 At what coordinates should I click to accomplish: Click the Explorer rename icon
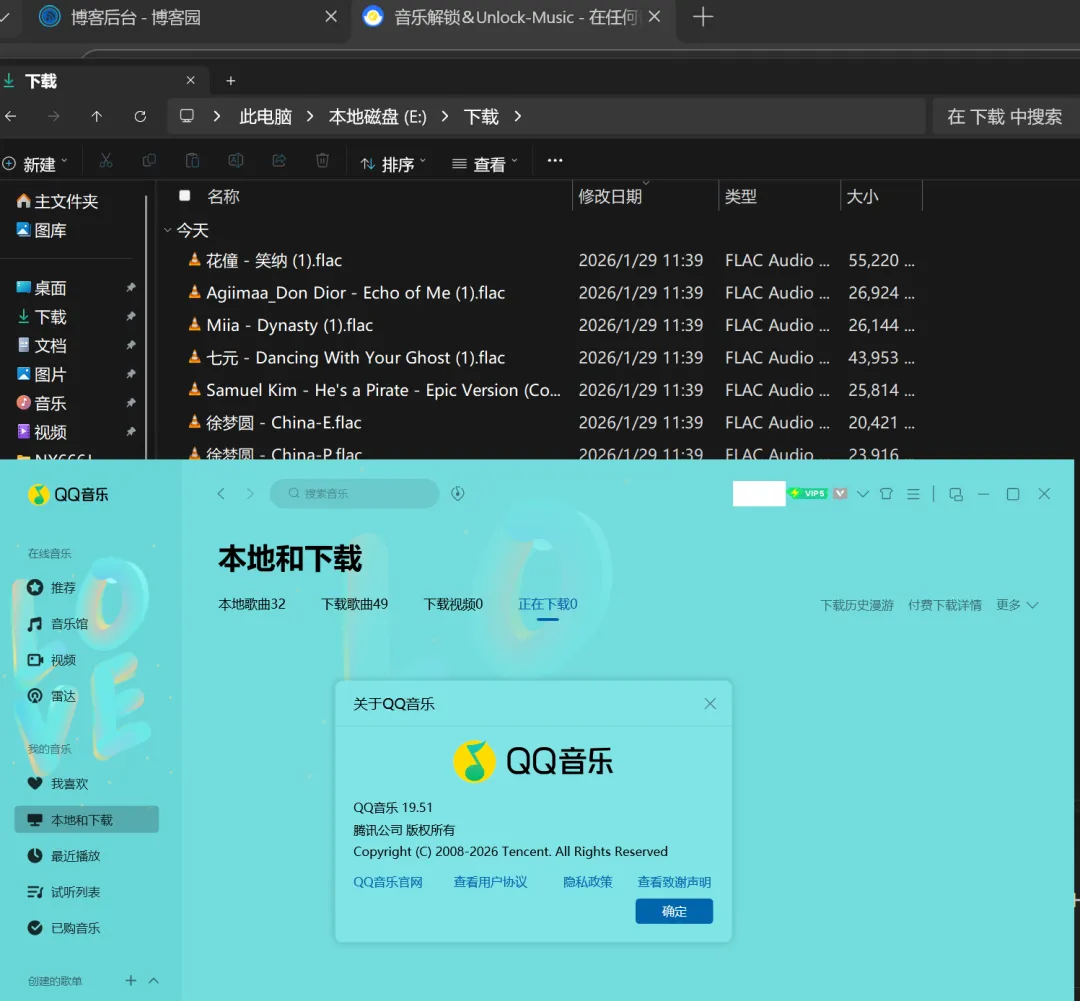(236, 161)
